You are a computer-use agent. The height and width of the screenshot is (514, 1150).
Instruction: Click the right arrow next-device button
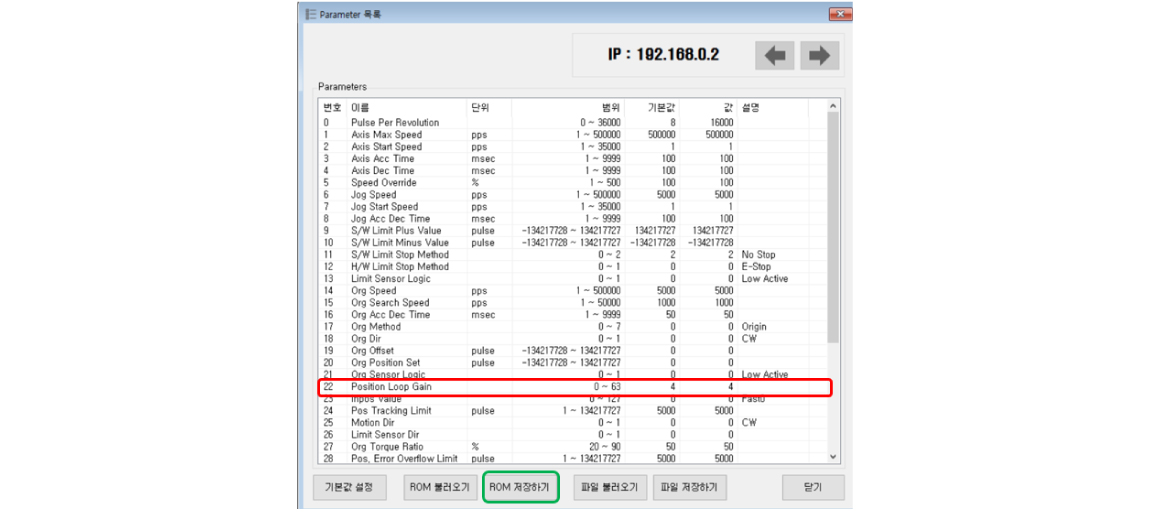click(819, 56)
